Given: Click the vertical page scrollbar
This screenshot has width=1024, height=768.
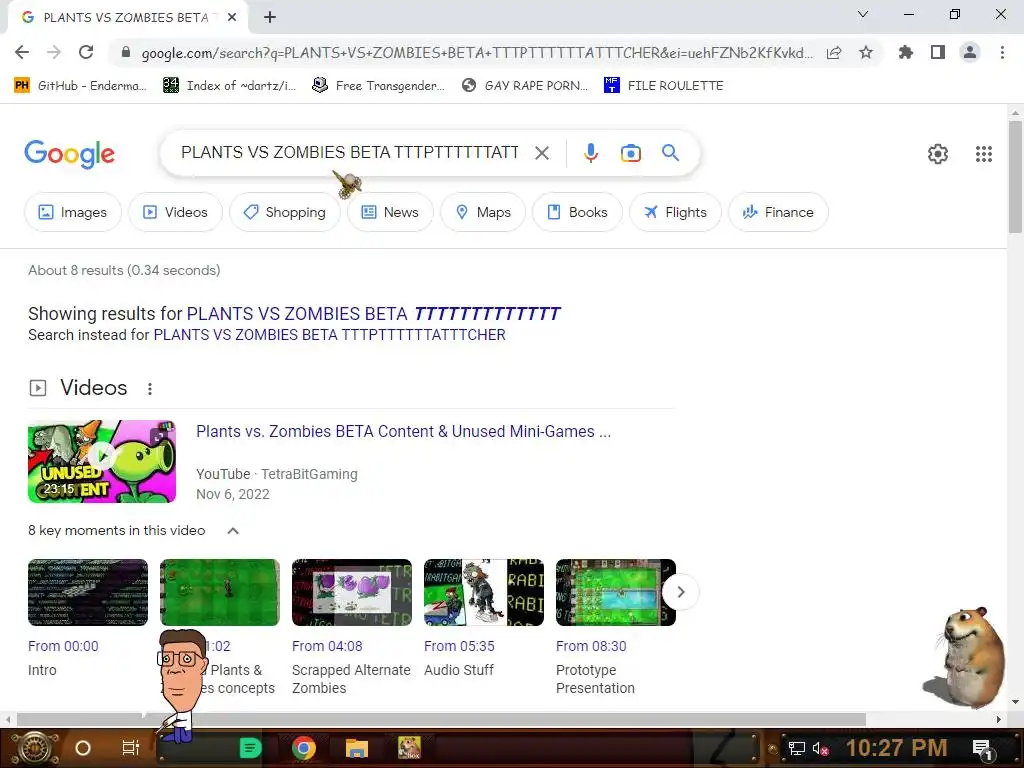Looking at the screenshot, I should (x=1015, y=176).
